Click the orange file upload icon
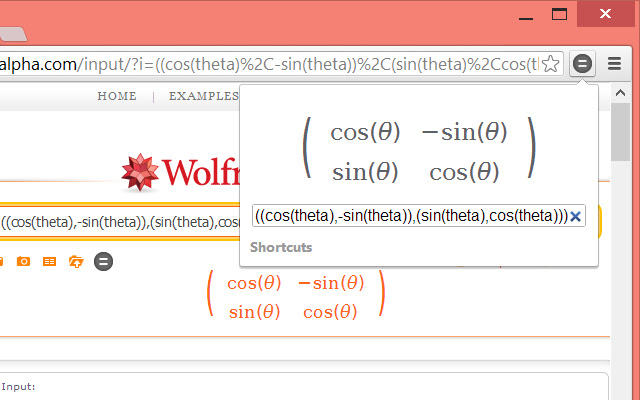The image size is (640, 400). click(x=76, y=261)
